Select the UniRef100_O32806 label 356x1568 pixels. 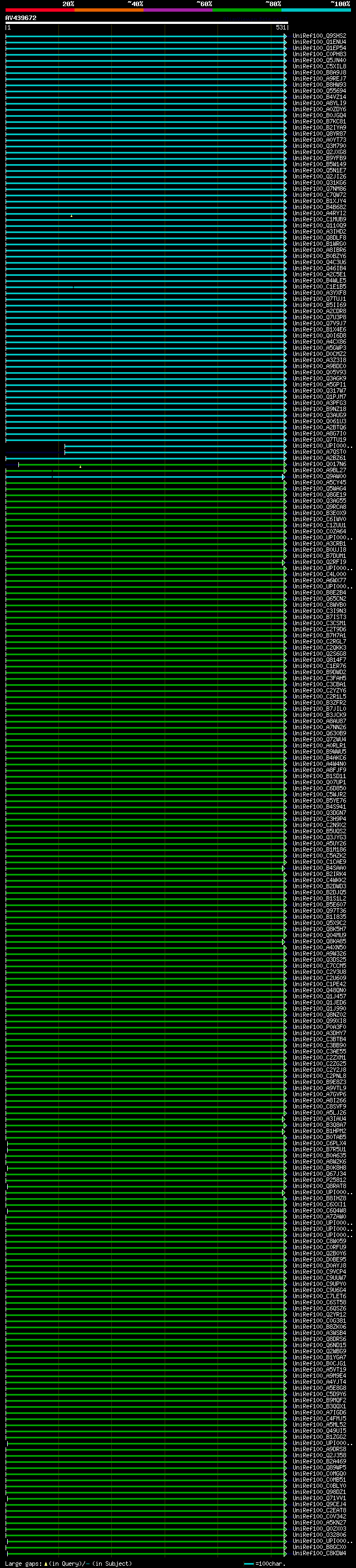click(319, 1535)
